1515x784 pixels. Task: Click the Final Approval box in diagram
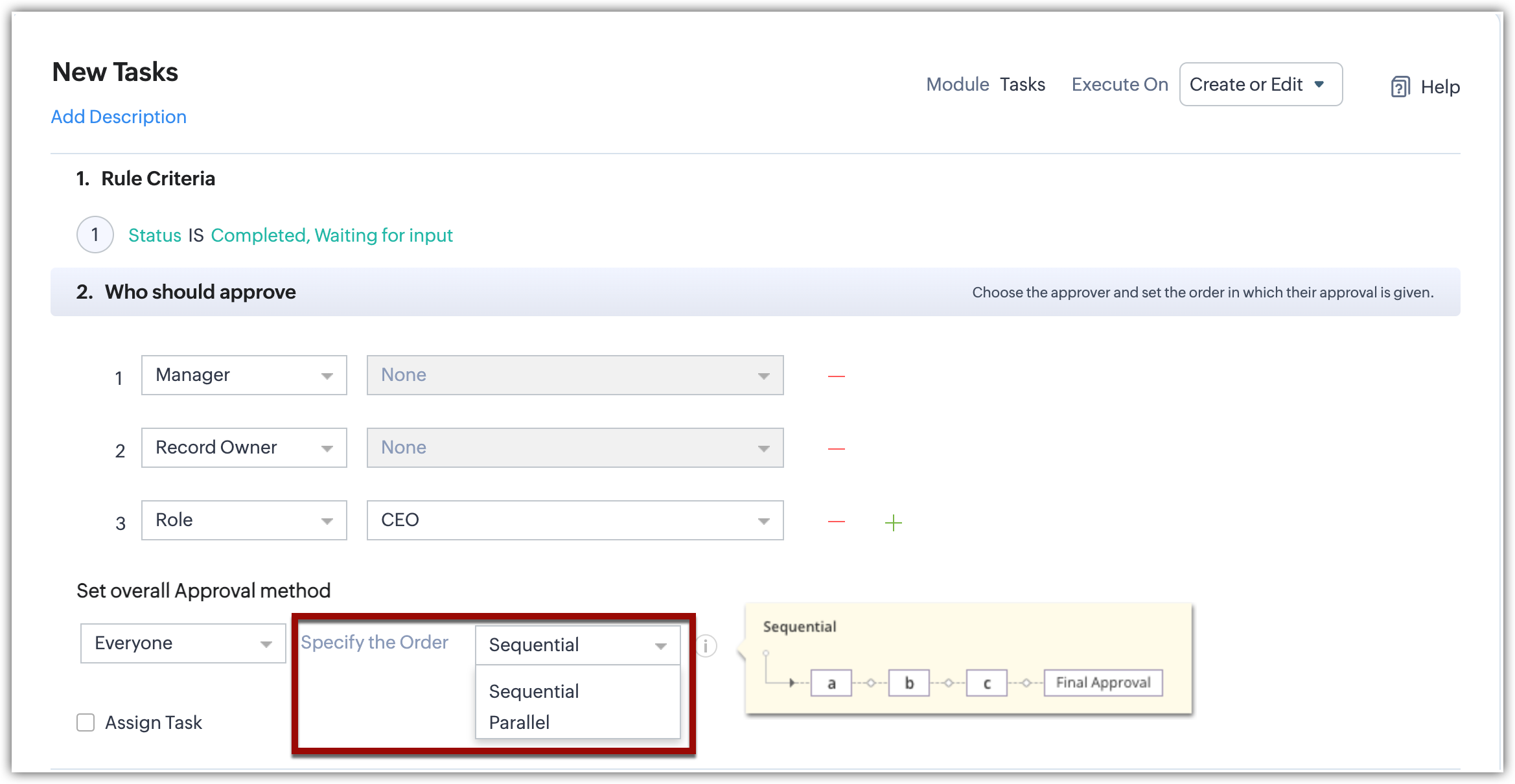[1103, 683]
